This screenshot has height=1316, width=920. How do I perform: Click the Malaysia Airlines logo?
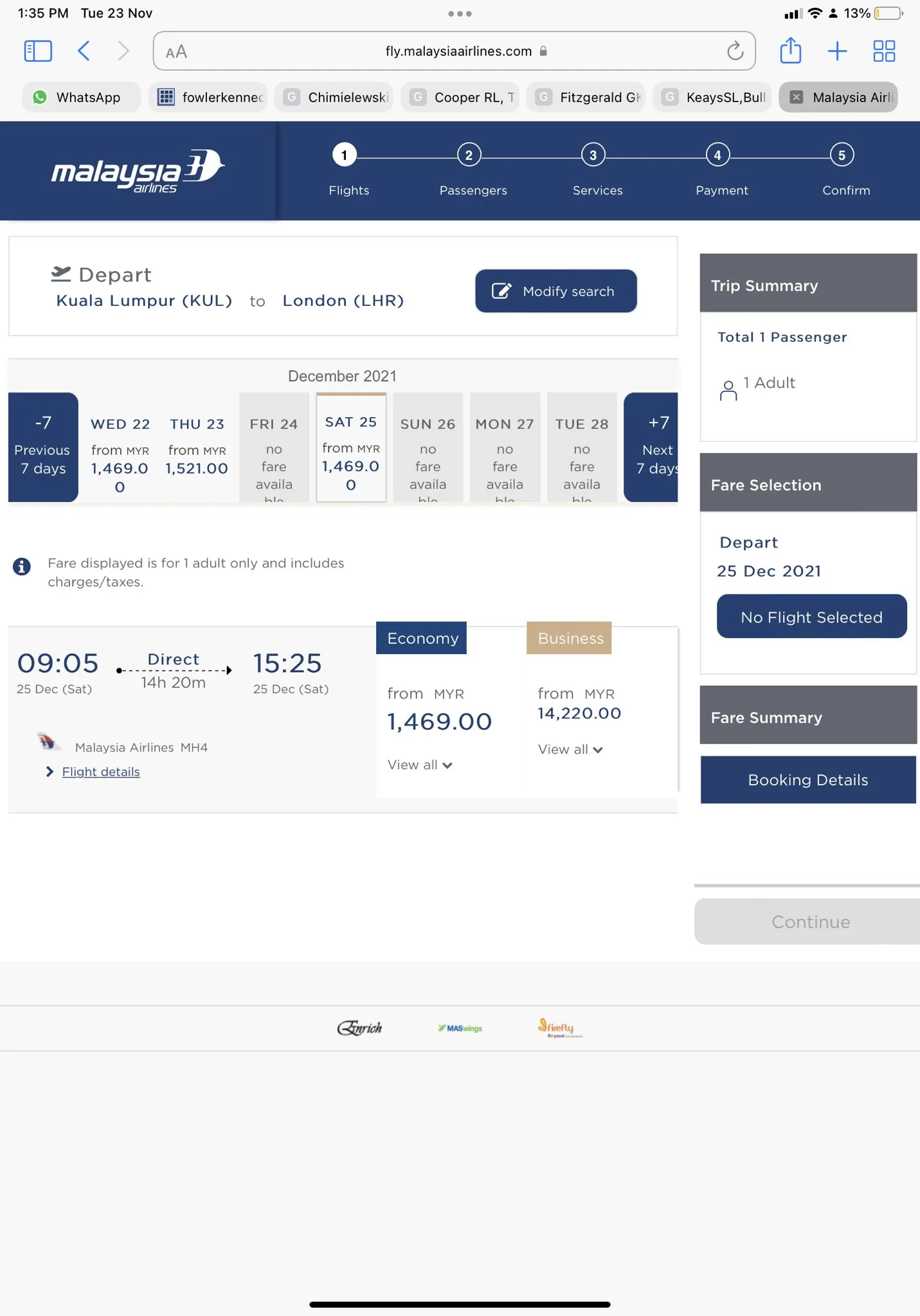coord(138,171)
